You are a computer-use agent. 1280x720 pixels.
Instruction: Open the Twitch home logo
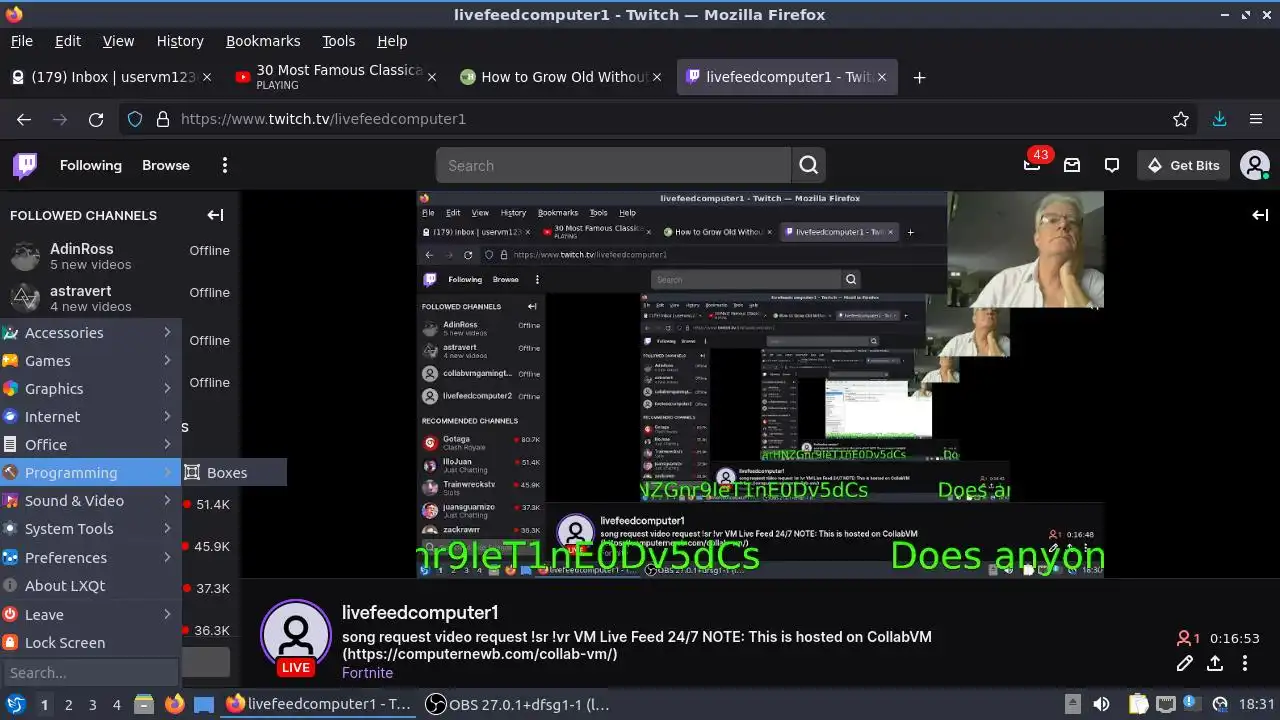[25, 165]
